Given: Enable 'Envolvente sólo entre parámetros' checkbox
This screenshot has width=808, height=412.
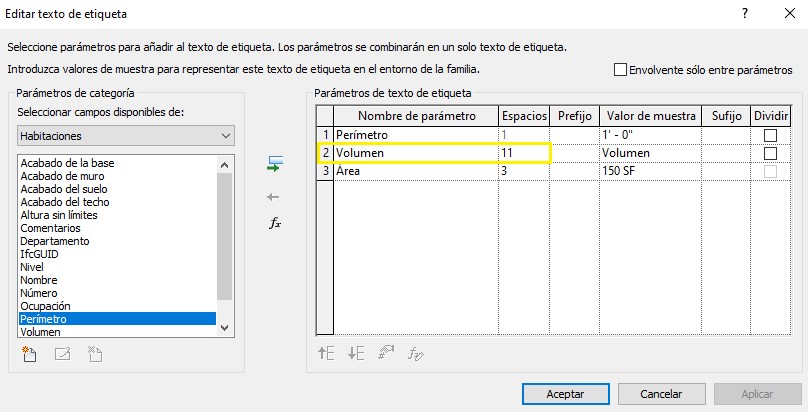Looking at the screenshot, I should click(x=620, y=70).
